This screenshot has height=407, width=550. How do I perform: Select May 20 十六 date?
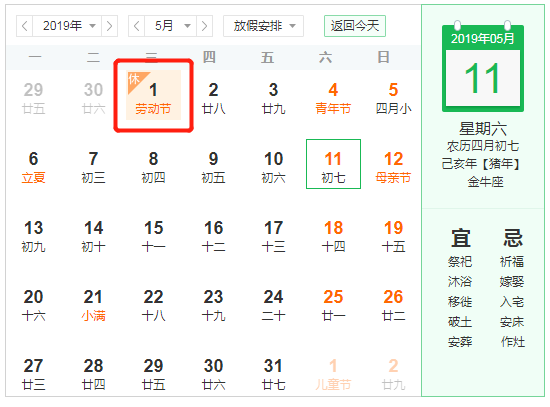coord(33,306)
